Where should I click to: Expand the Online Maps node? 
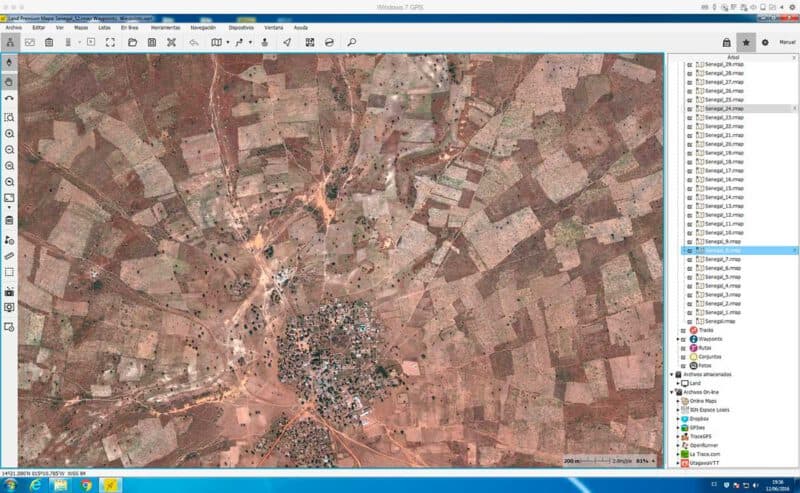click(678, 401)
